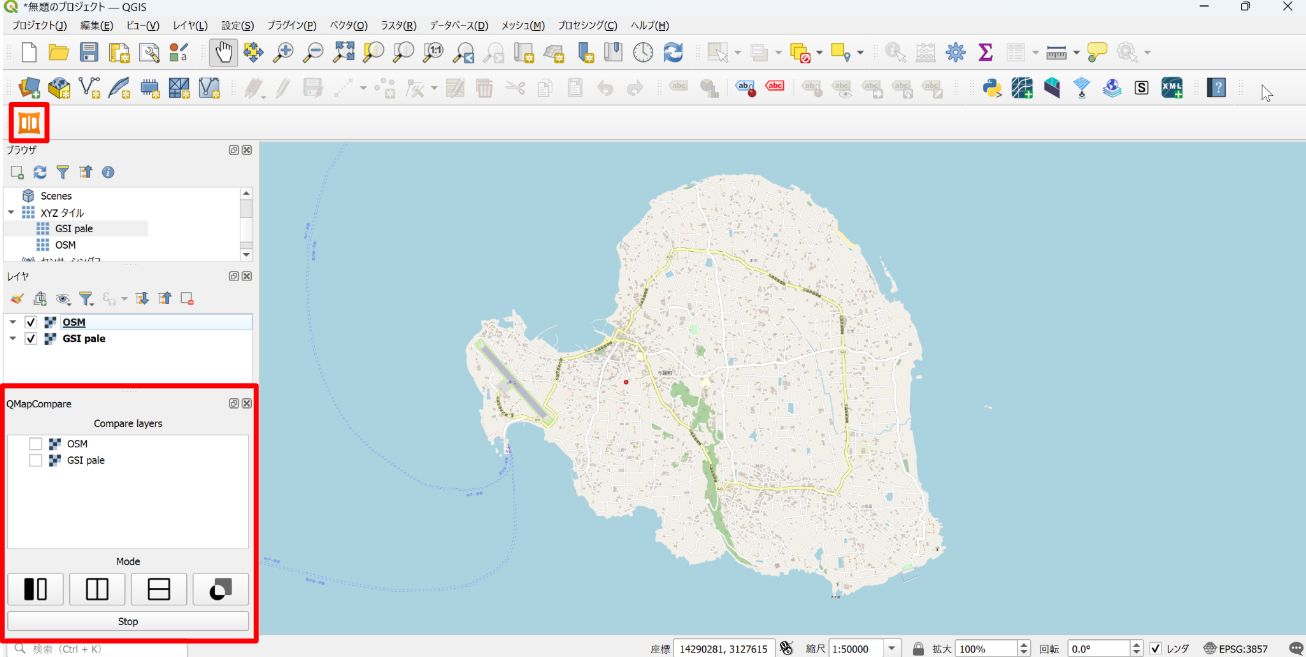The width and height of the screenshot is (1306, 657).
Task: Open the Select by Location yellow dropdown arrow
Action: 860,52
